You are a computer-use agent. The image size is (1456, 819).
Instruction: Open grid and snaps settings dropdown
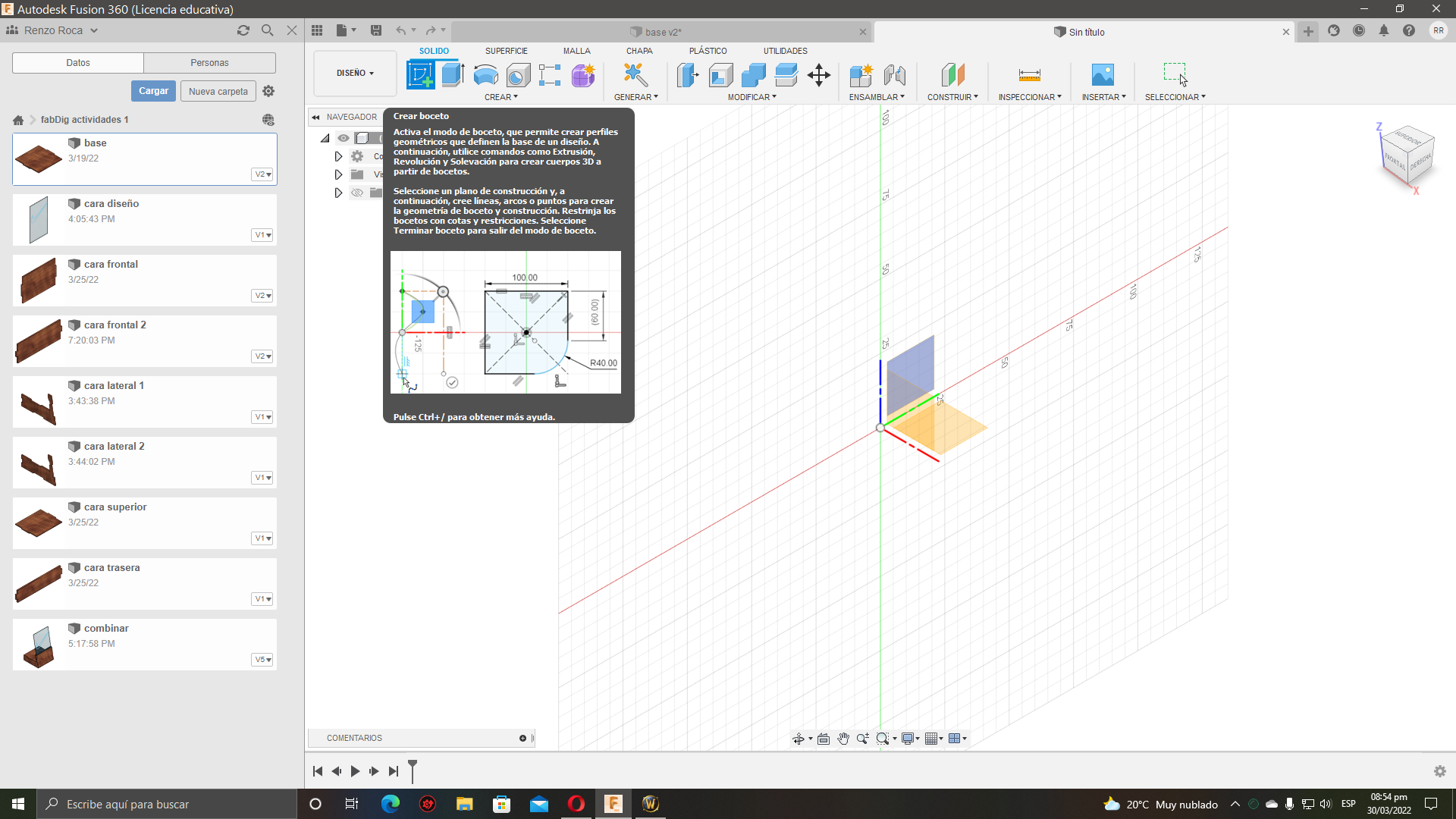[x=934, y=739]
